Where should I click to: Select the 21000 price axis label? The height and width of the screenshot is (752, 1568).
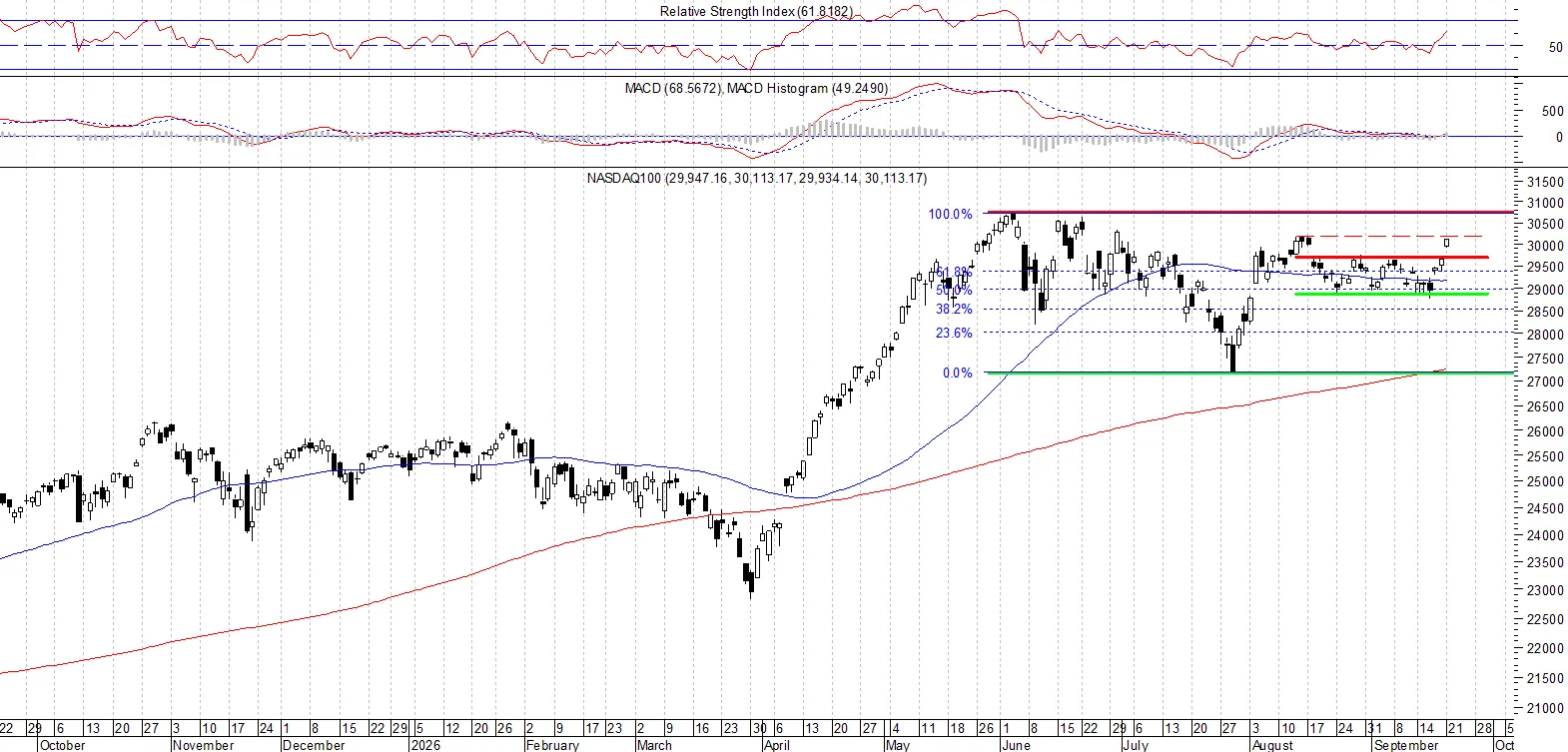[x=1545, y=709]
